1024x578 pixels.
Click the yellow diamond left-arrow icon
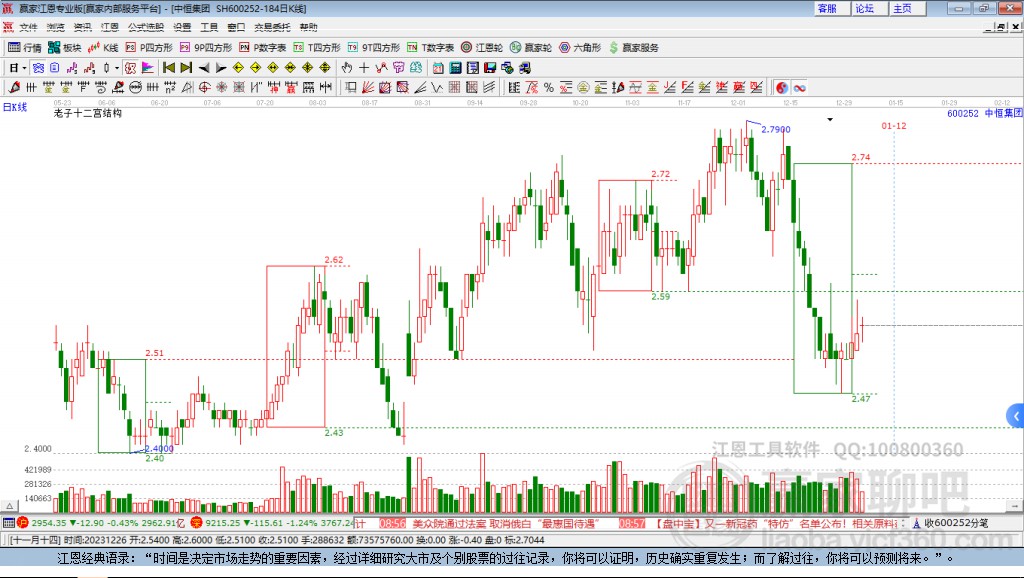coord(238,68)
